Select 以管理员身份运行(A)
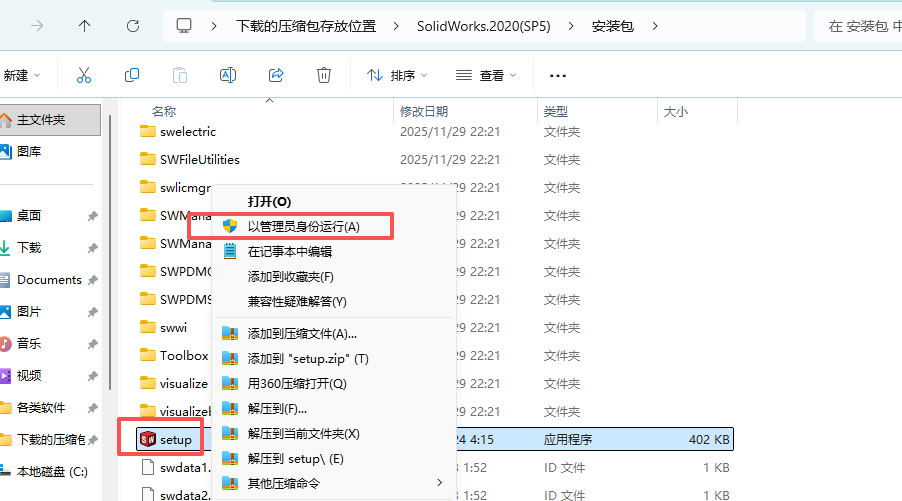 tap(304, 226)
